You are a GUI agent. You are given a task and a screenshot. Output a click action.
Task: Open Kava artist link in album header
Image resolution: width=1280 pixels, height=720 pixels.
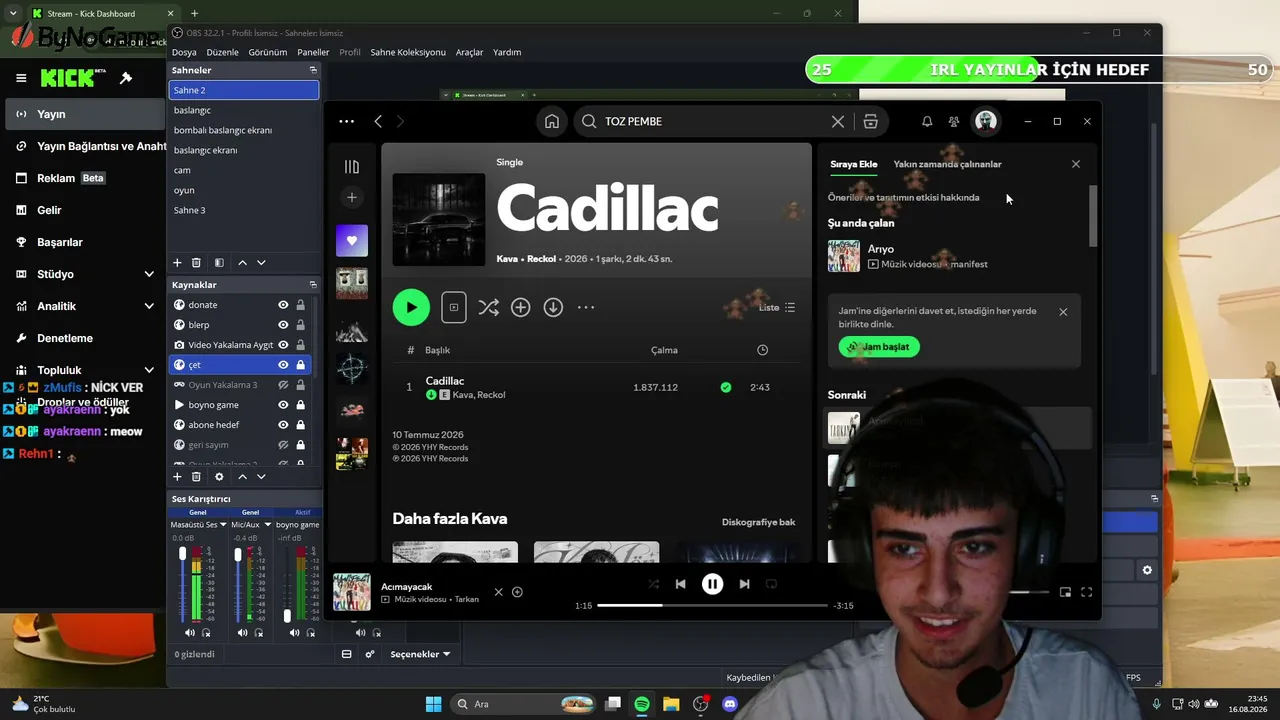[x=507, y=259]
